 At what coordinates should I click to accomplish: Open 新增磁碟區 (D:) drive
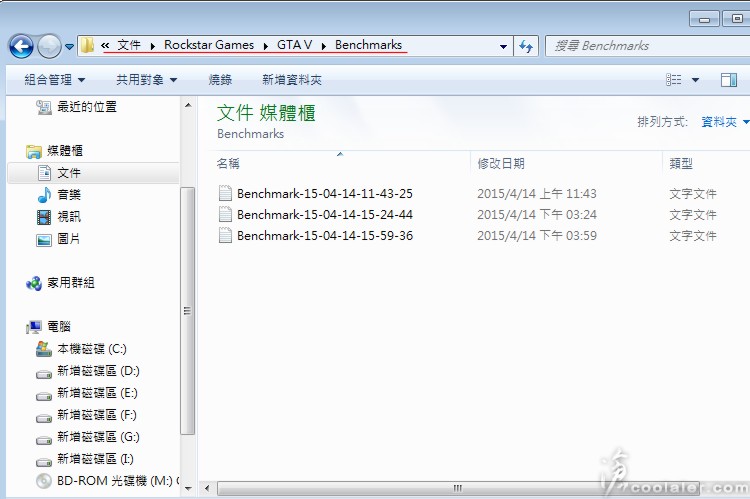coord(99,371)
